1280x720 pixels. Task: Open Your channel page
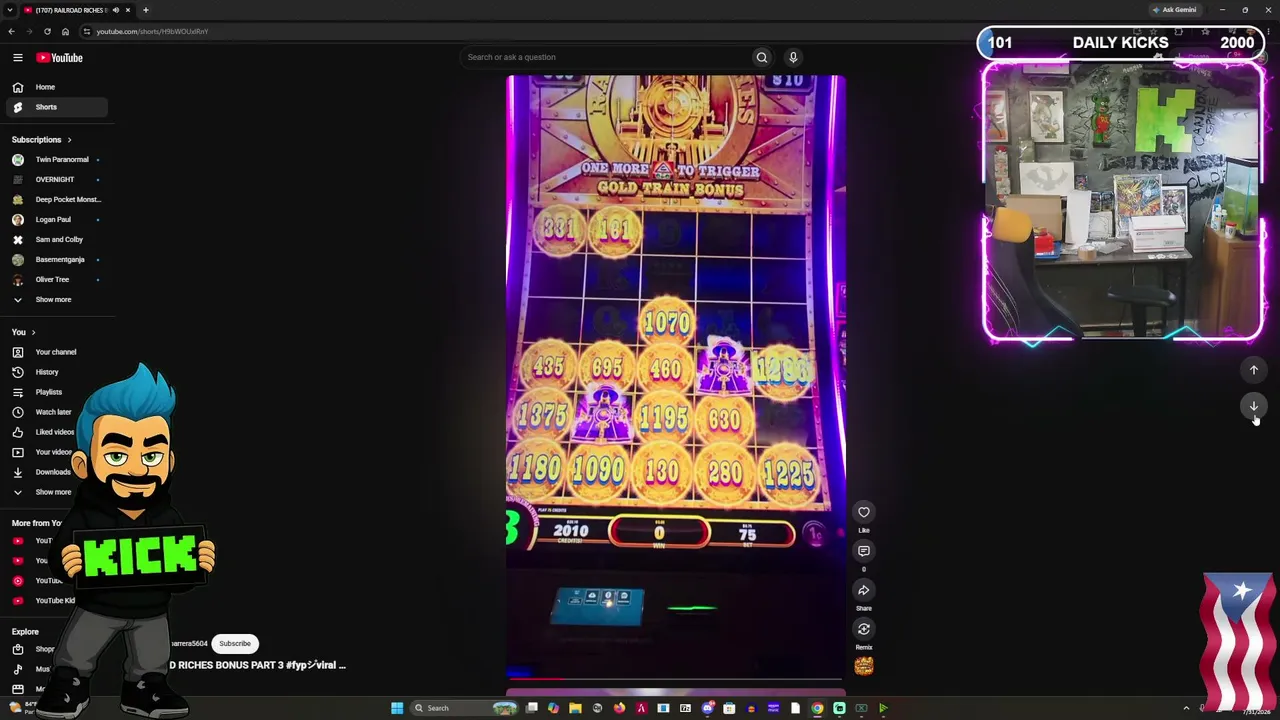[56, 352]
